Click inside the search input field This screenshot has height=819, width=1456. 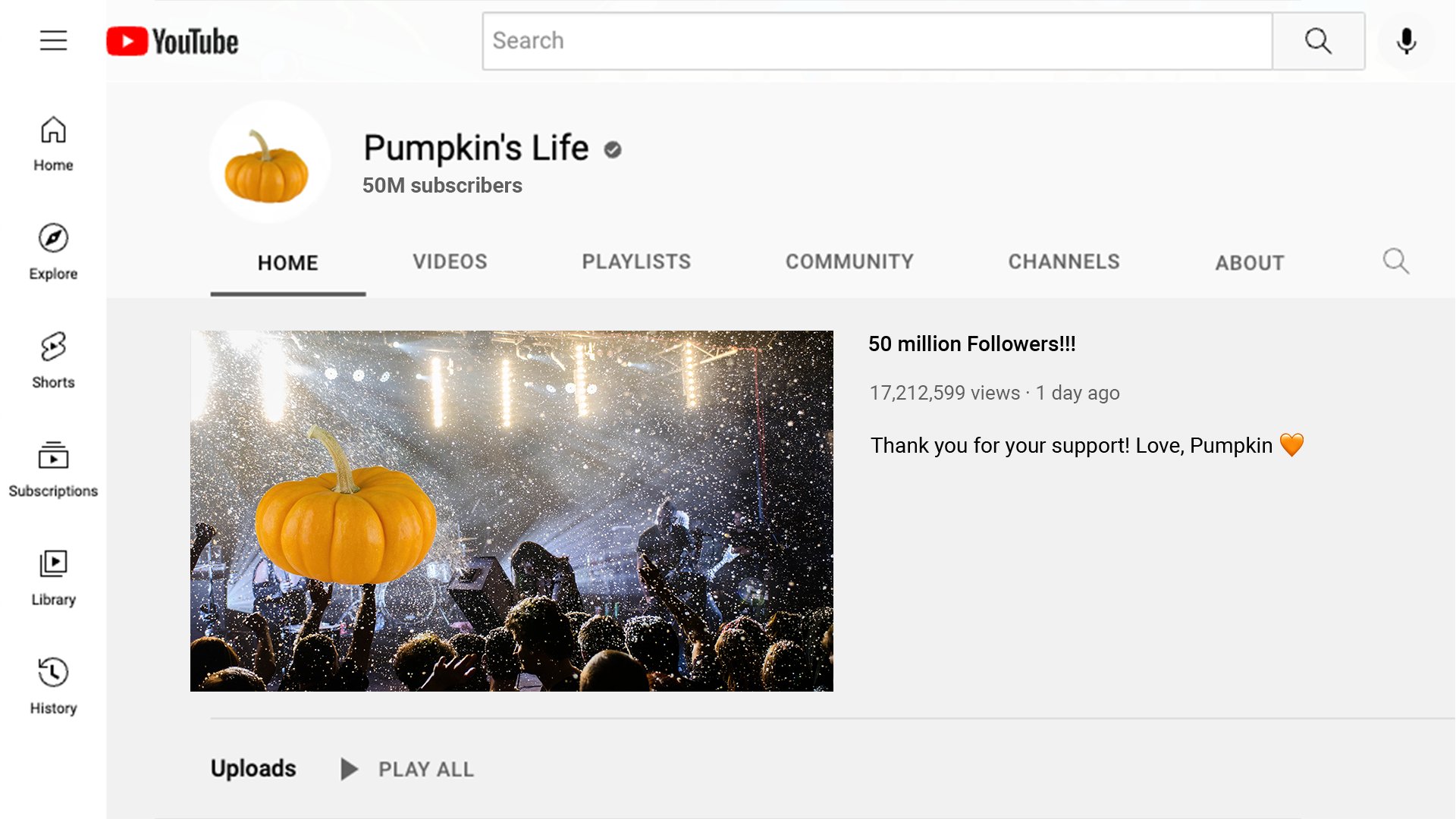[x=872, y=41]
